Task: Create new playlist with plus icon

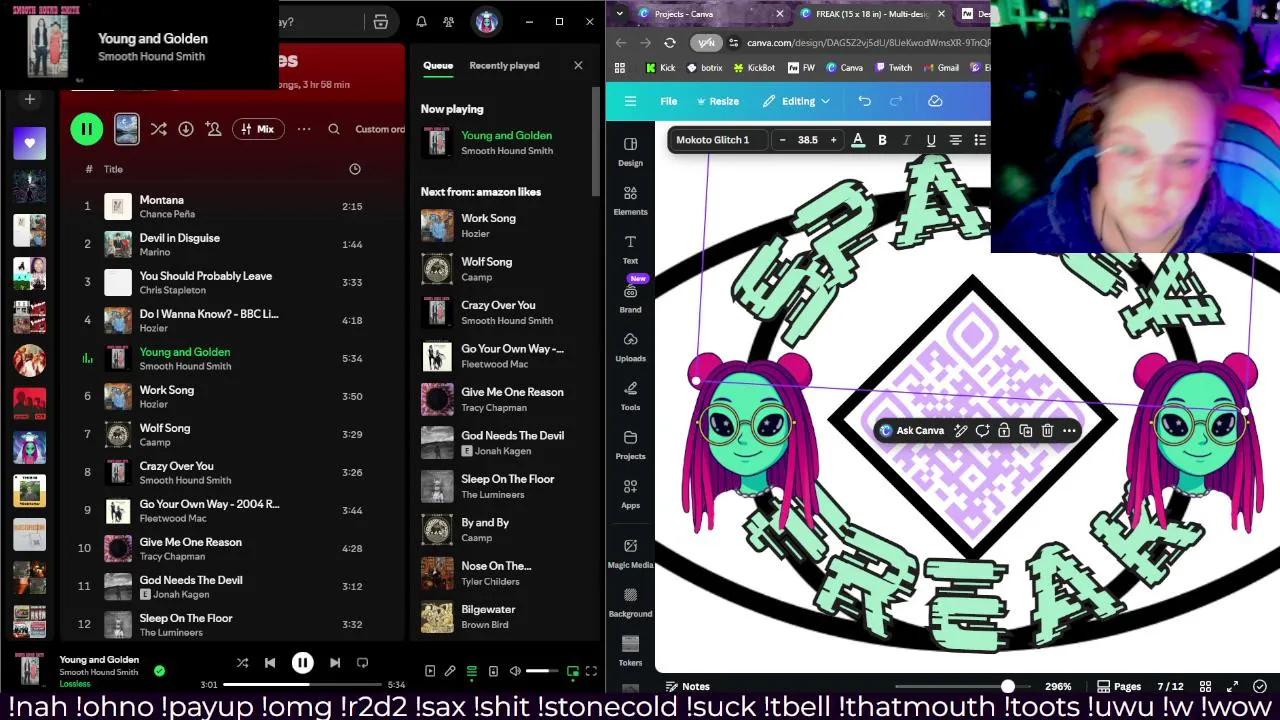Action: [29, 99]
